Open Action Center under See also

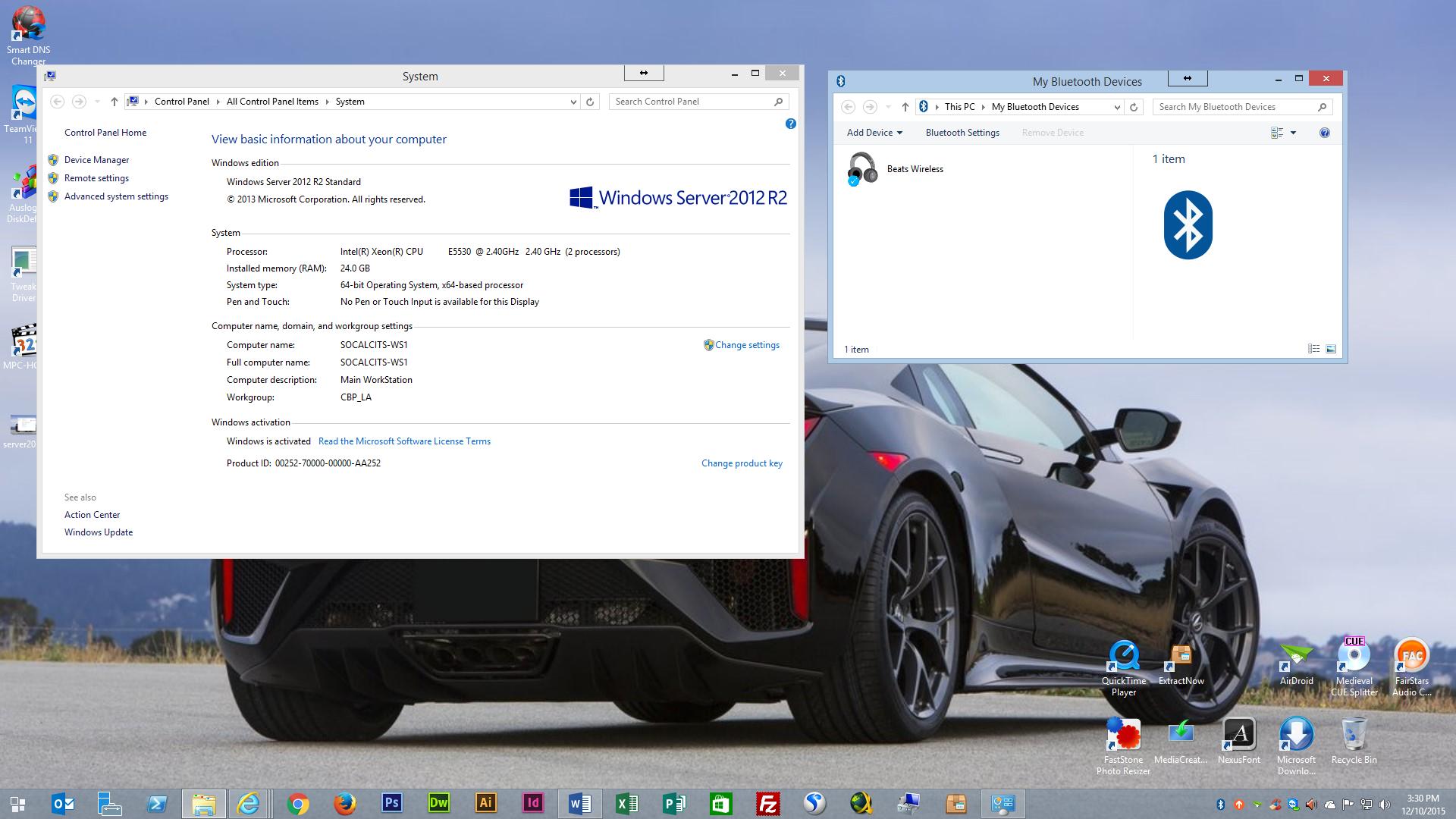click(x=92, y=515)
